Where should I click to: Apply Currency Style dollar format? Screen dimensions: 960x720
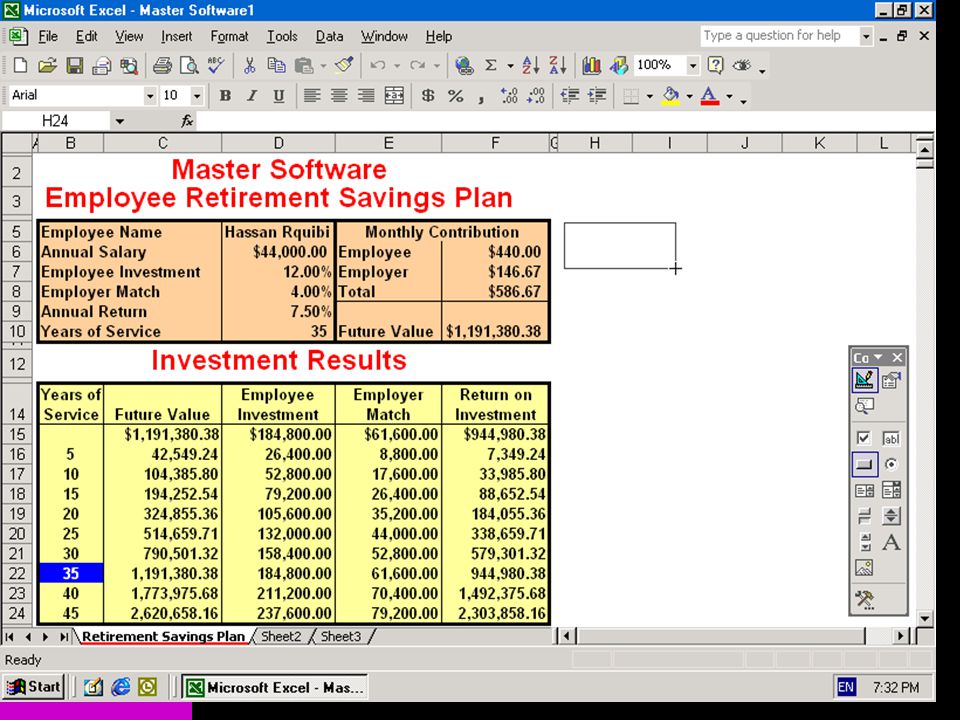428,96
